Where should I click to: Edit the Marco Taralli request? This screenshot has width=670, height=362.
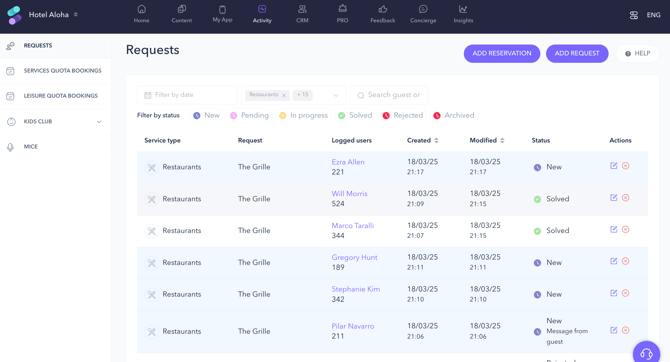[x=614, y=230]
